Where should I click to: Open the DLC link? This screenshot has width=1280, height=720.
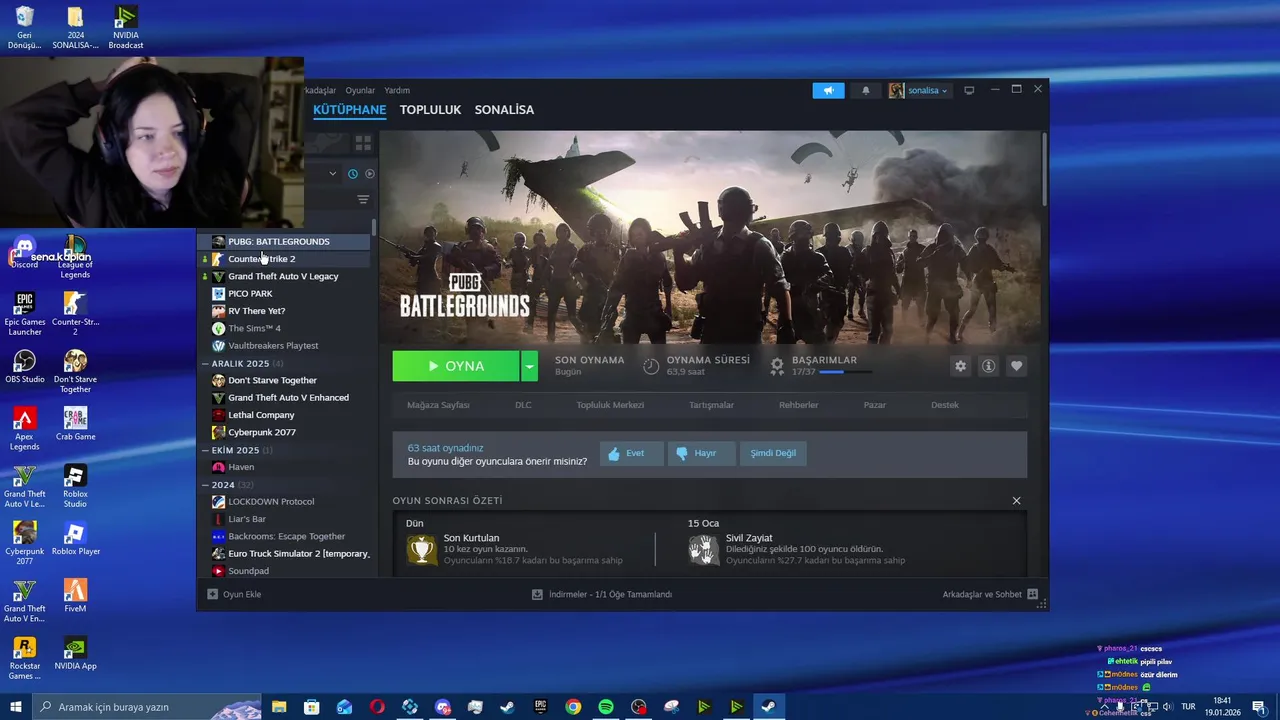coord(523,405)
